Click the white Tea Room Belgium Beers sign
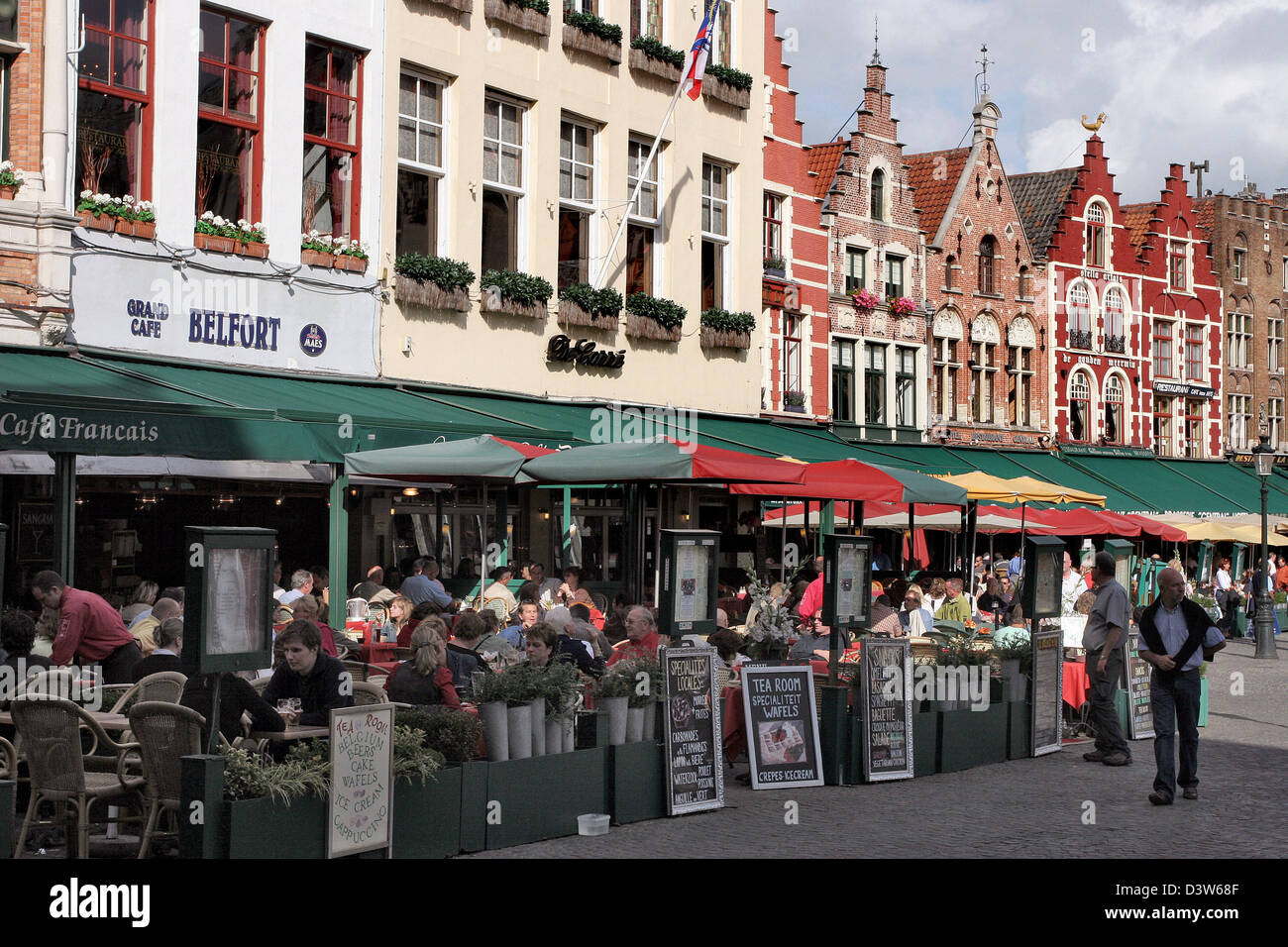Image resolution: width=1288 pixels, height=947 pixels. tap(361, 779)
